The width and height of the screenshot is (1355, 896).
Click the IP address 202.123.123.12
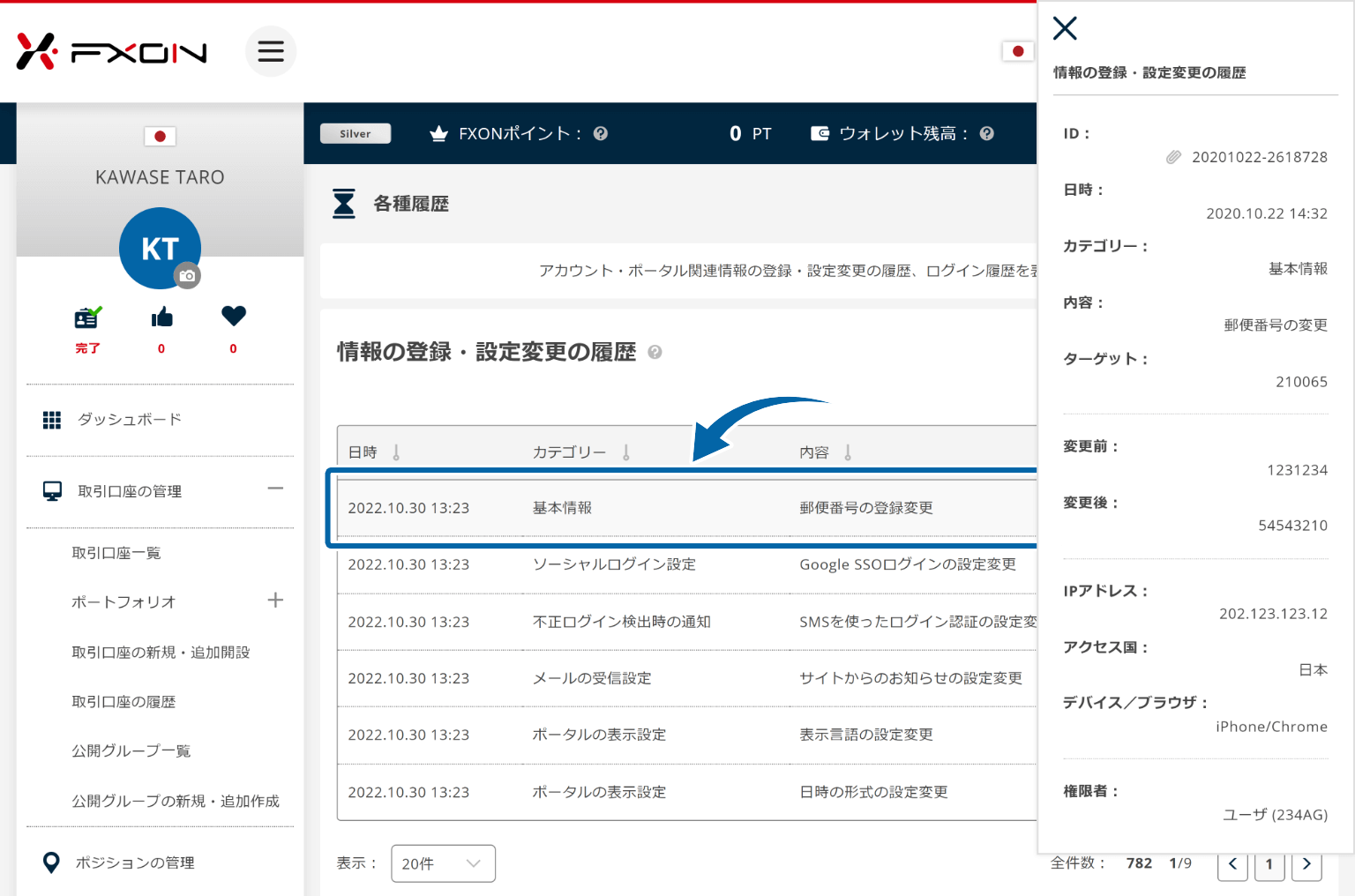[1273, 614]
